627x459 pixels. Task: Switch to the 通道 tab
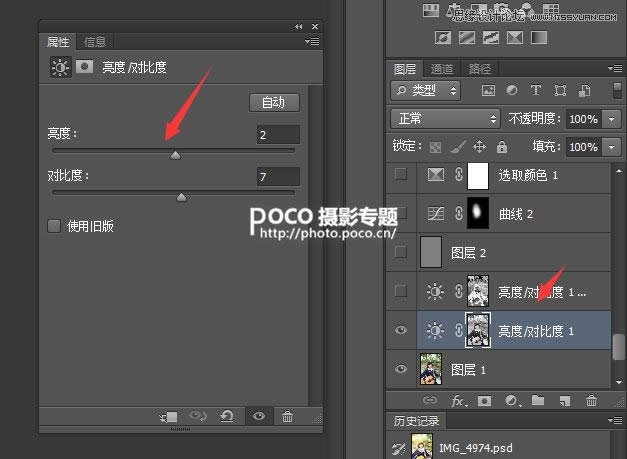click(442, 69)
